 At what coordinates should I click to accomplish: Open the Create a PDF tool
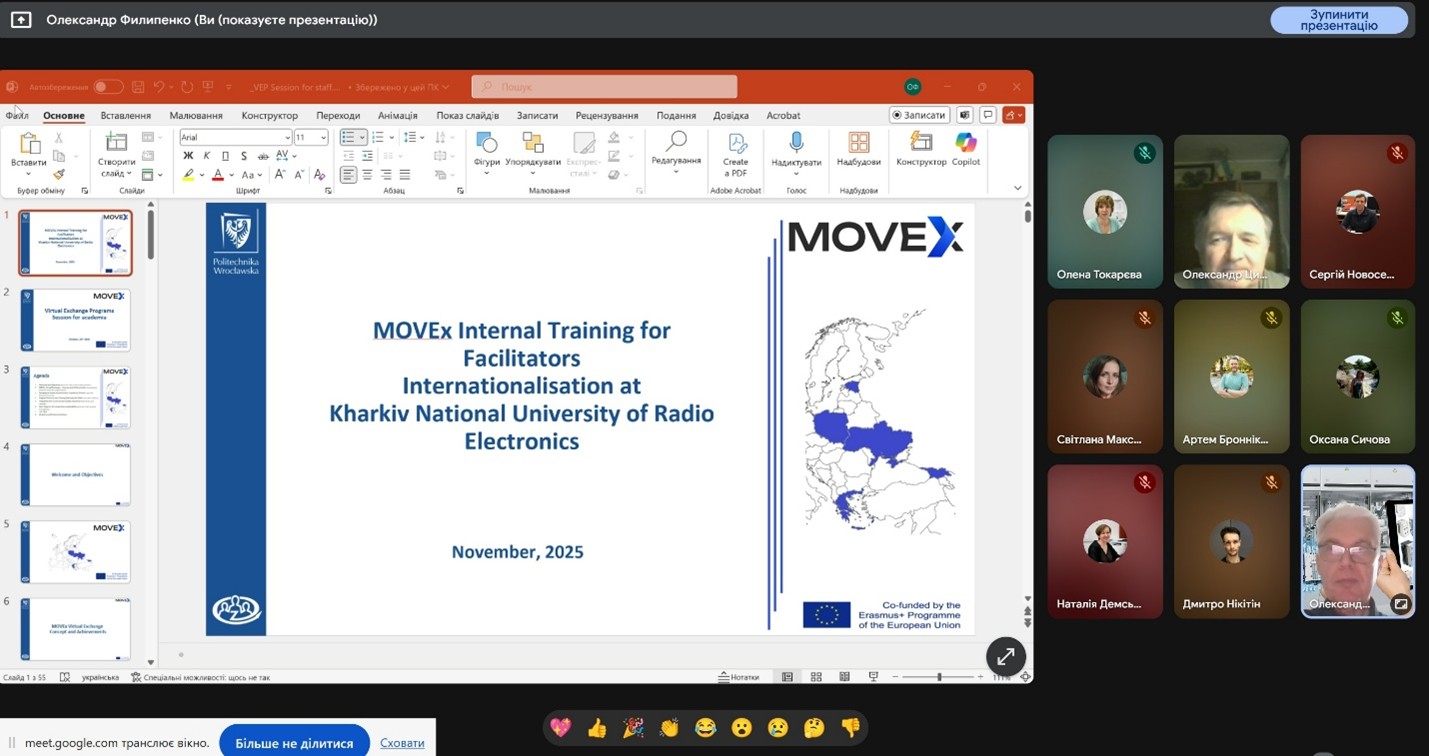pyautogui.click(x=735, y=153)
